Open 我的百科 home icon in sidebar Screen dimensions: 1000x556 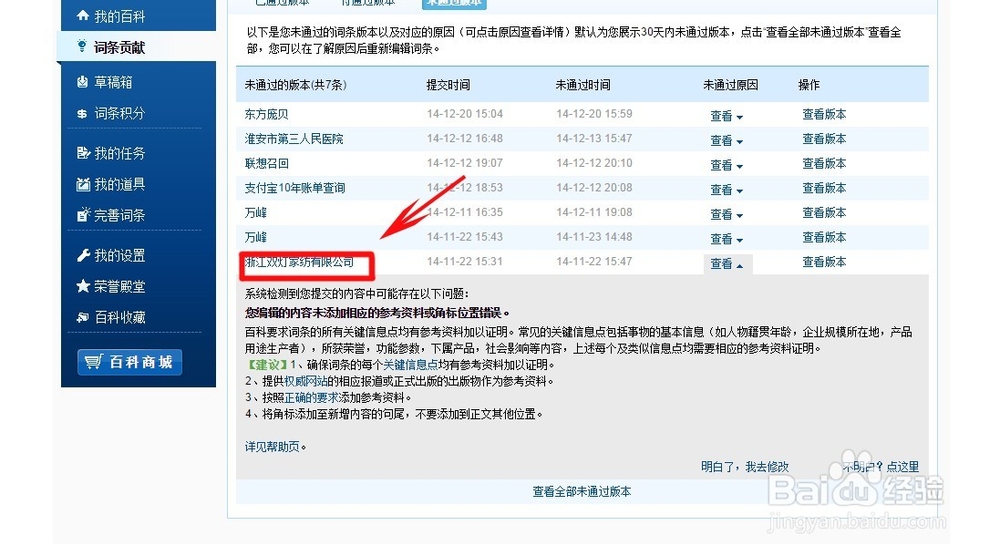tap(82, 15)
